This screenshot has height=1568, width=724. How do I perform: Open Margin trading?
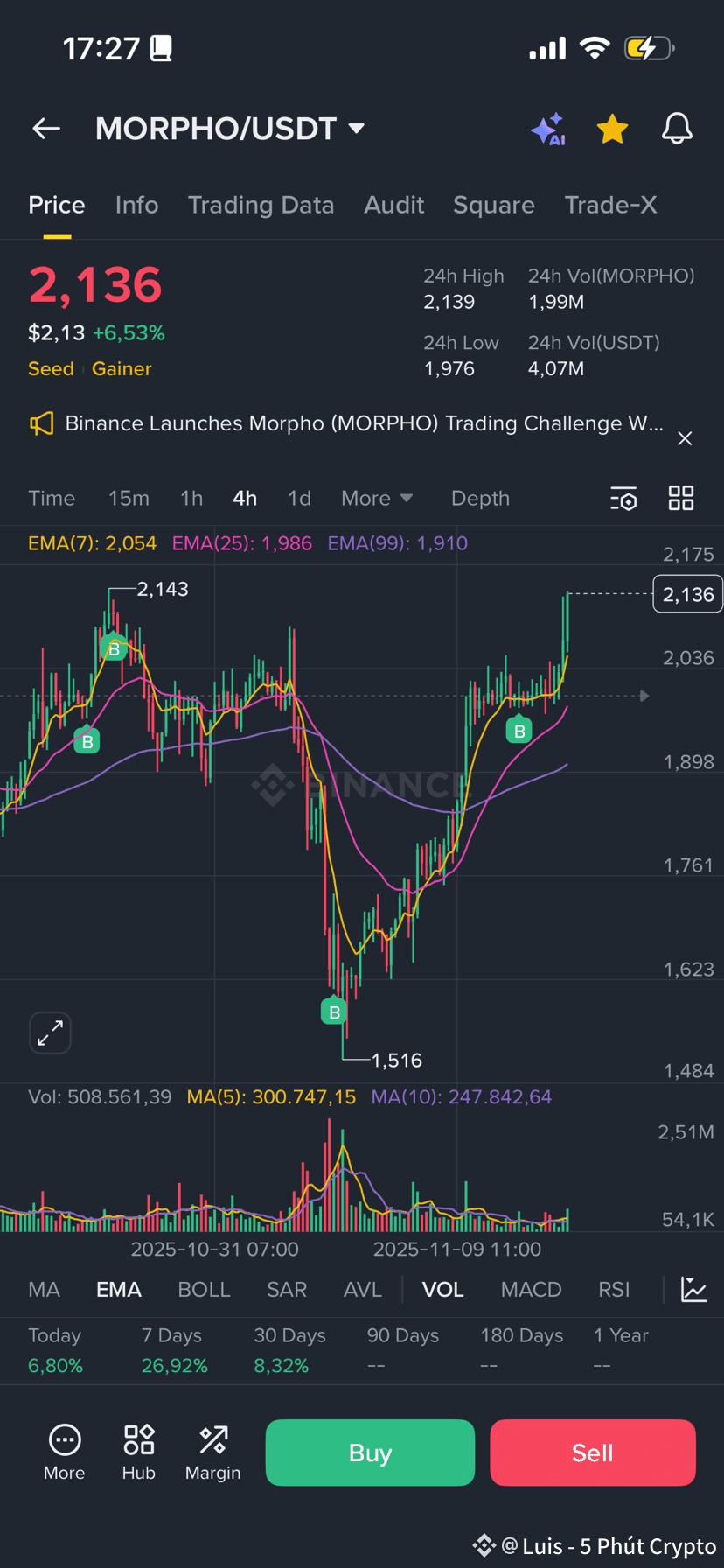(212, 1452)
